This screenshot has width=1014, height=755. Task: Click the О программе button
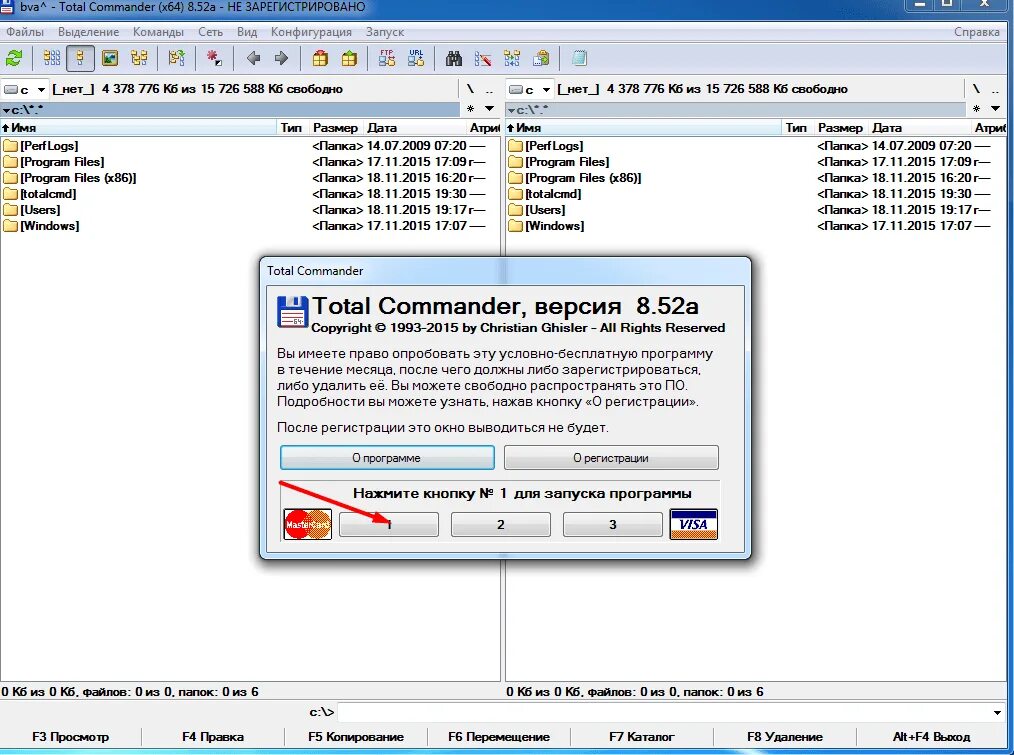click(x=387, y=457)
